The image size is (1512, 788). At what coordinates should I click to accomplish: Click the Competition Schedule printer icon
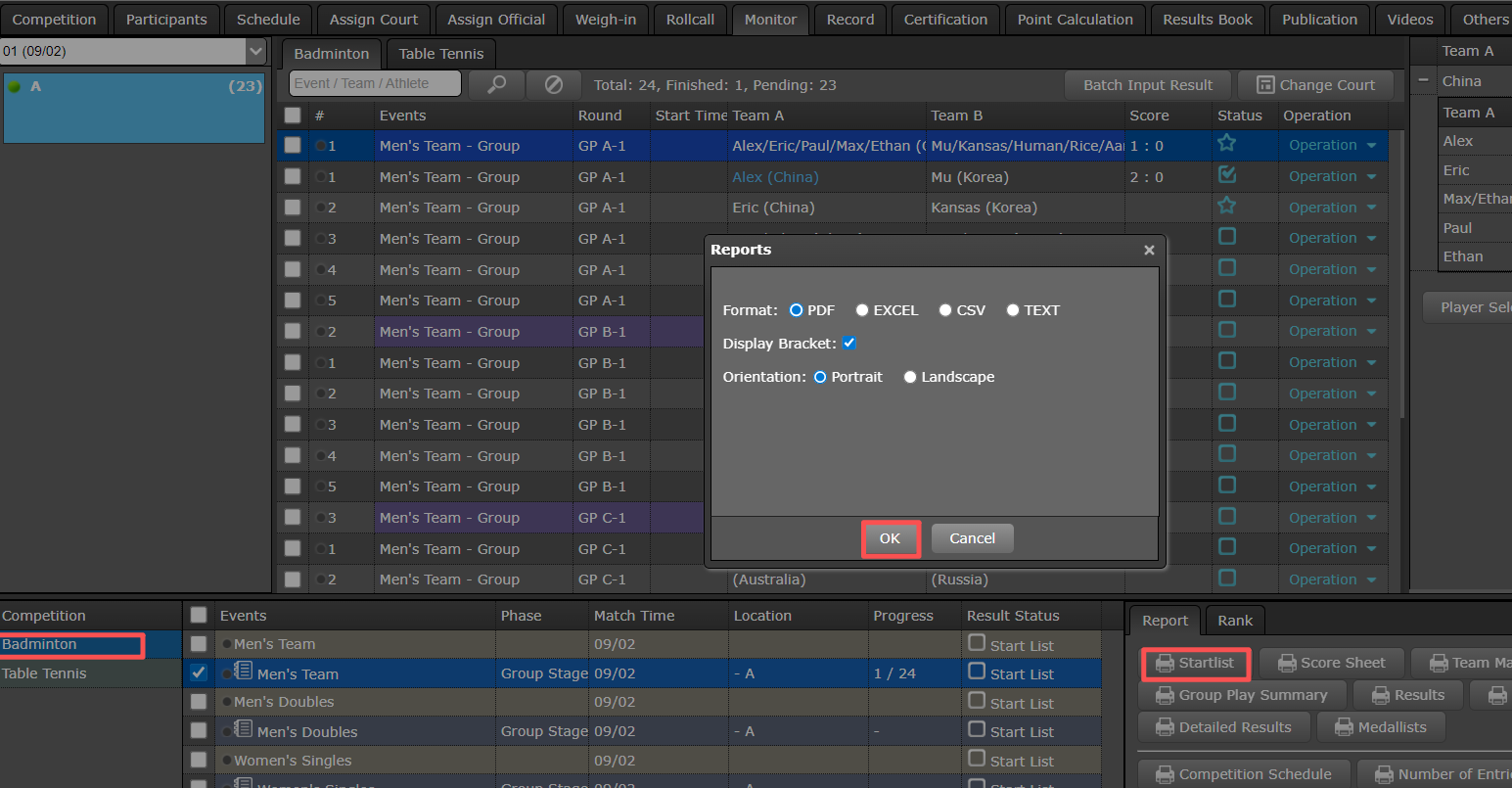(1165, 774)
